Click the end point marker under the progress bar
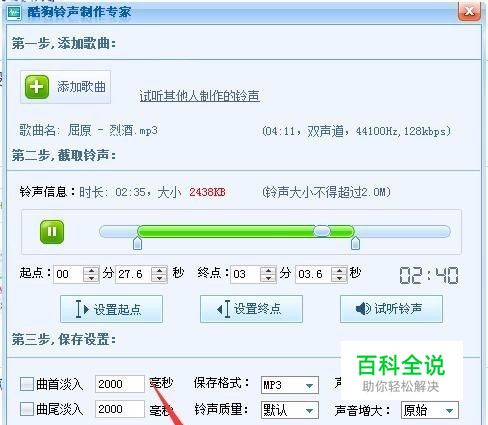Viewport: 488px width, 425px height. (355, 243)
